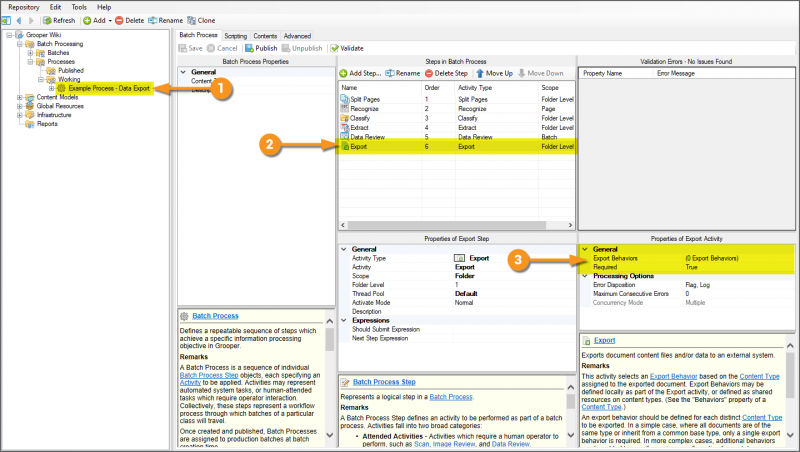Follow the Image Review hyperlink
800x452 pixels.
[455, 444]
